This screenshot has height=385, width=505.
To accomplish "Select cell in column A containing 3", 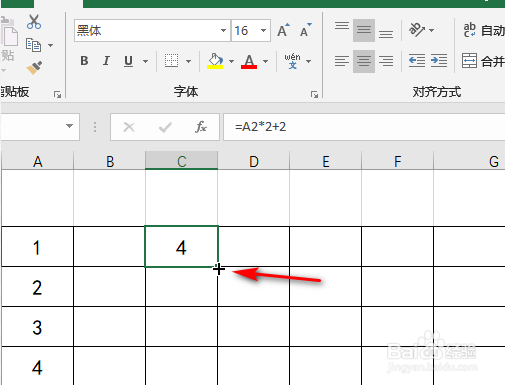I will coord(37,327).
